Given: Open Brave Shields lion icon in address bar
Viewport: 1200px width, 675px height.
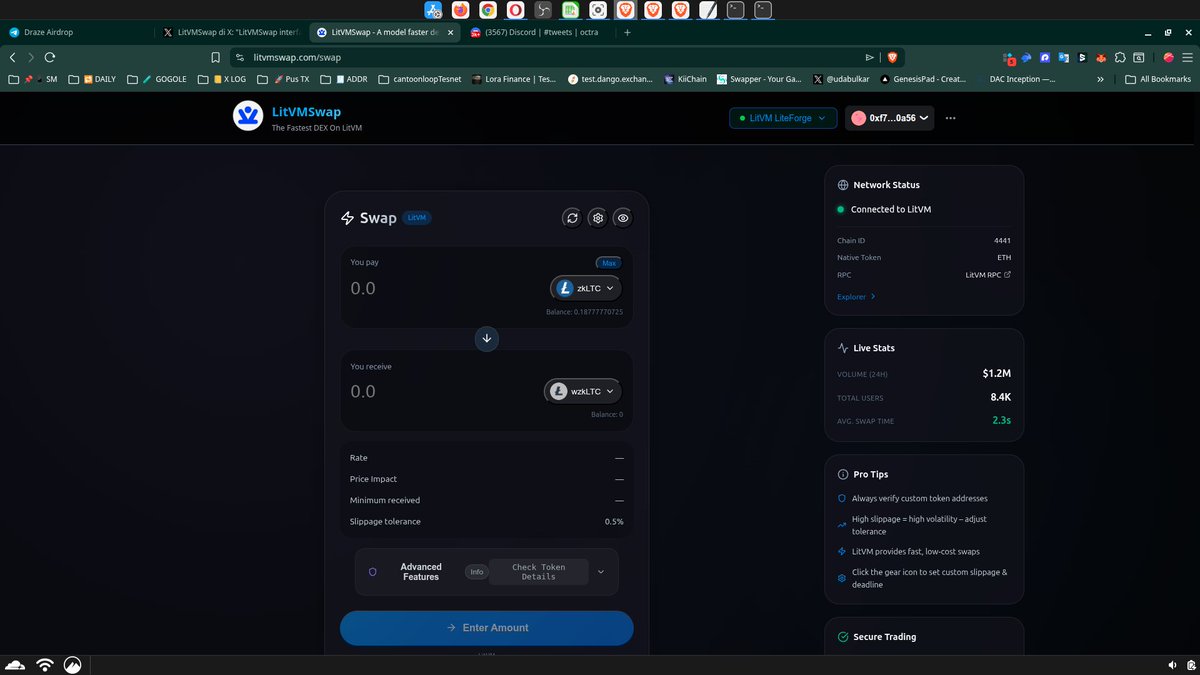Looking at the screenshot, I should tap(891, 58).
